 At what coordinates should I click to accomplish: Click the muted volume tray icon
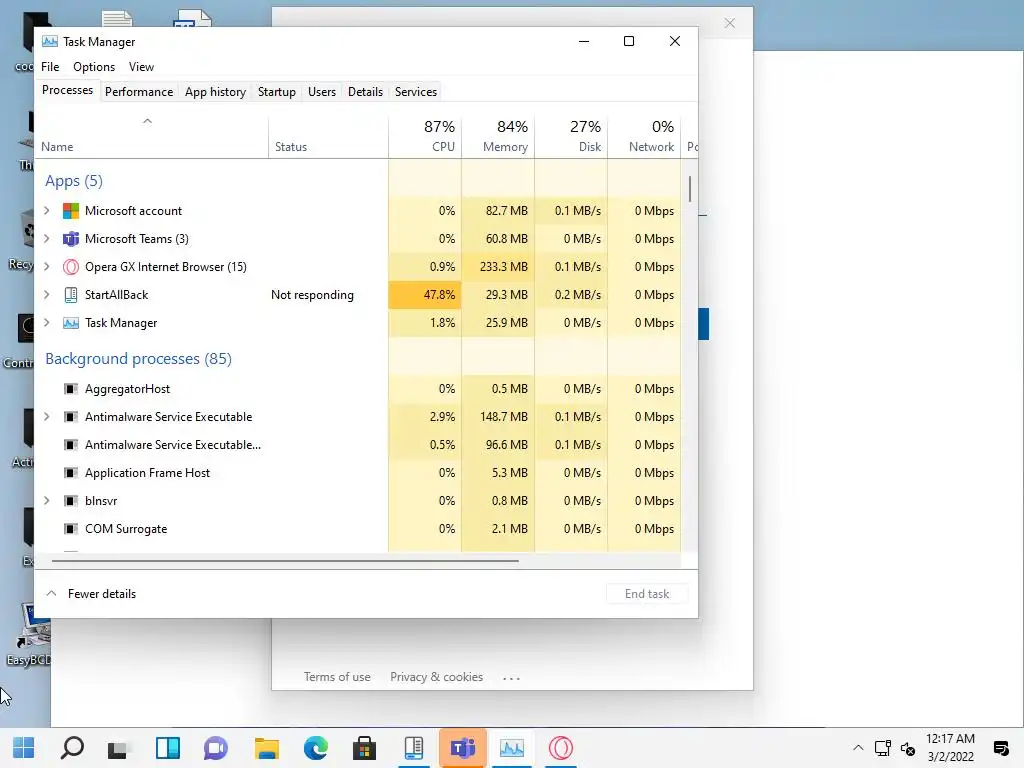(x=908, y=748)
